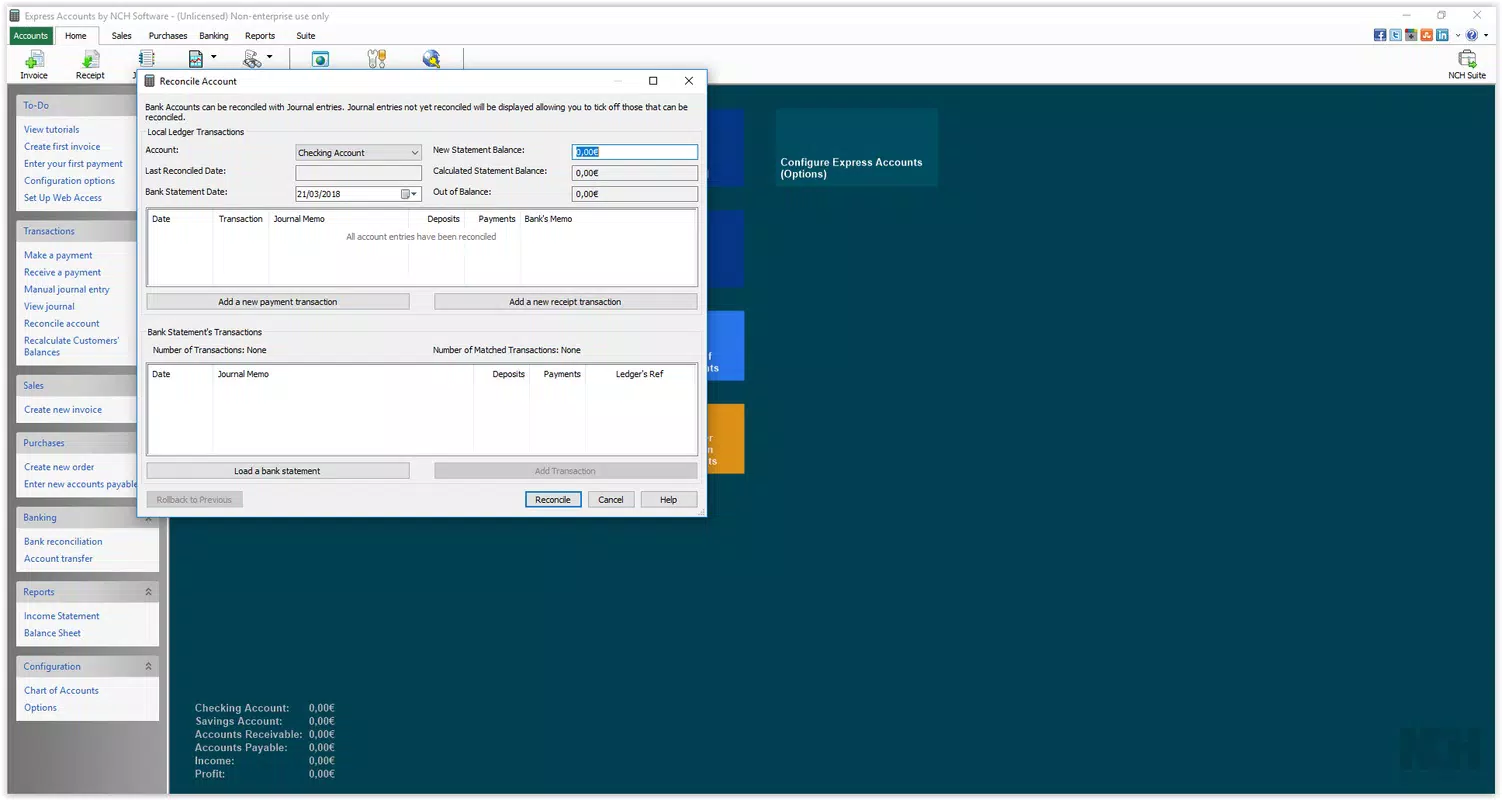Switch to the Reports tab in the menu bar
This screenshot has height=800, width=1502.
[260, 36]
